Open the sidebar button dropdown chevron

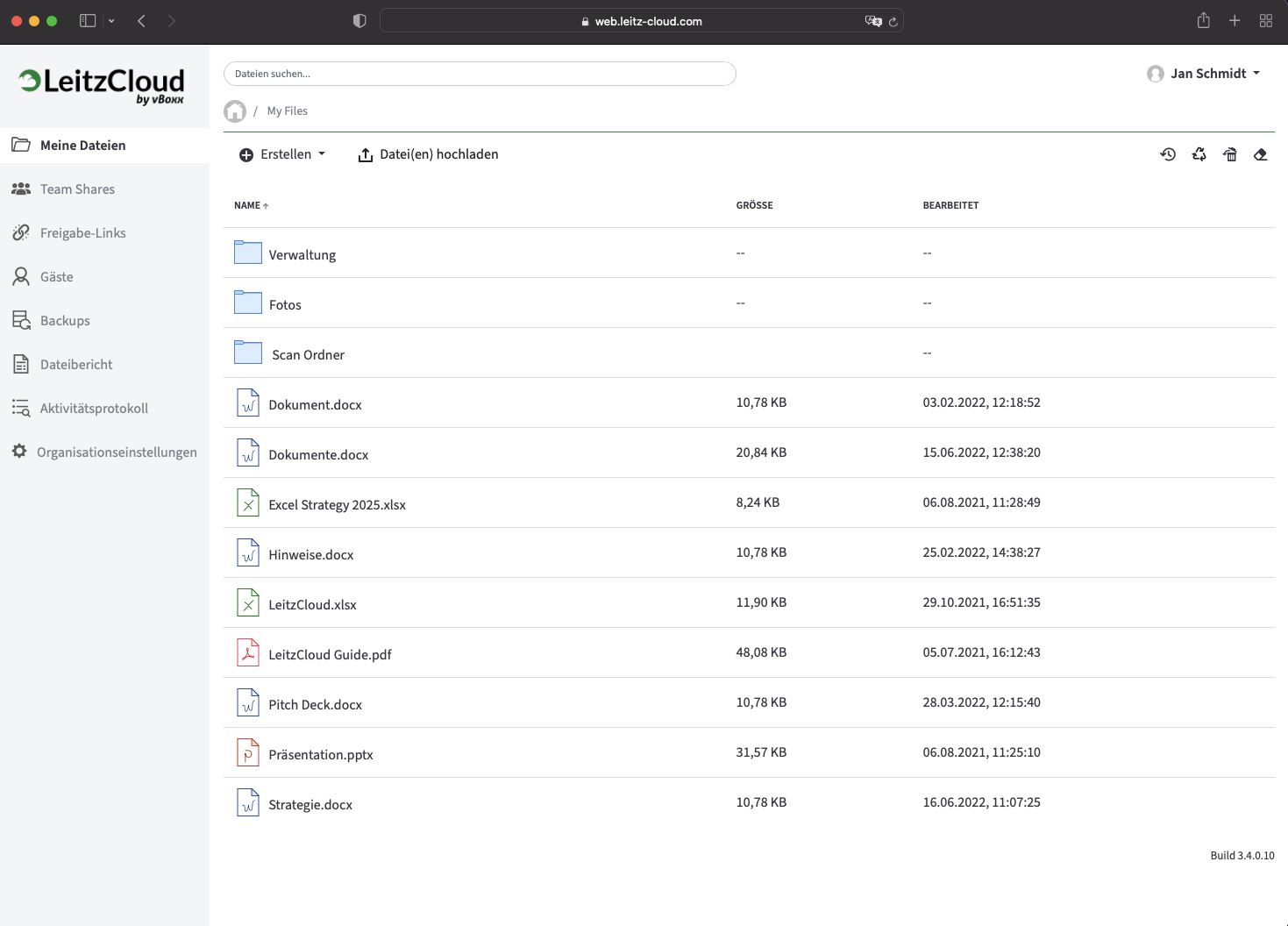pos(111,21)
